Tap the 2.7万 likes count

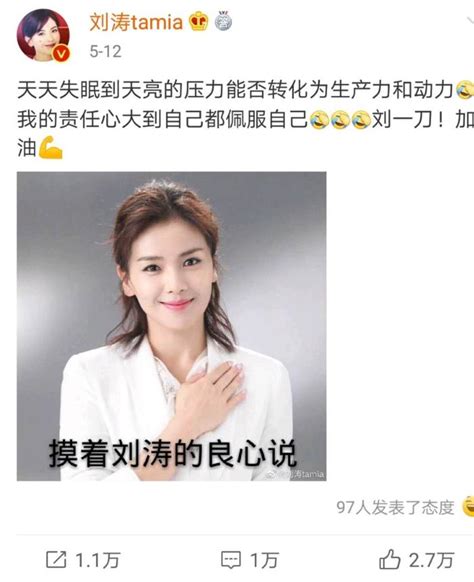[431, 560]
